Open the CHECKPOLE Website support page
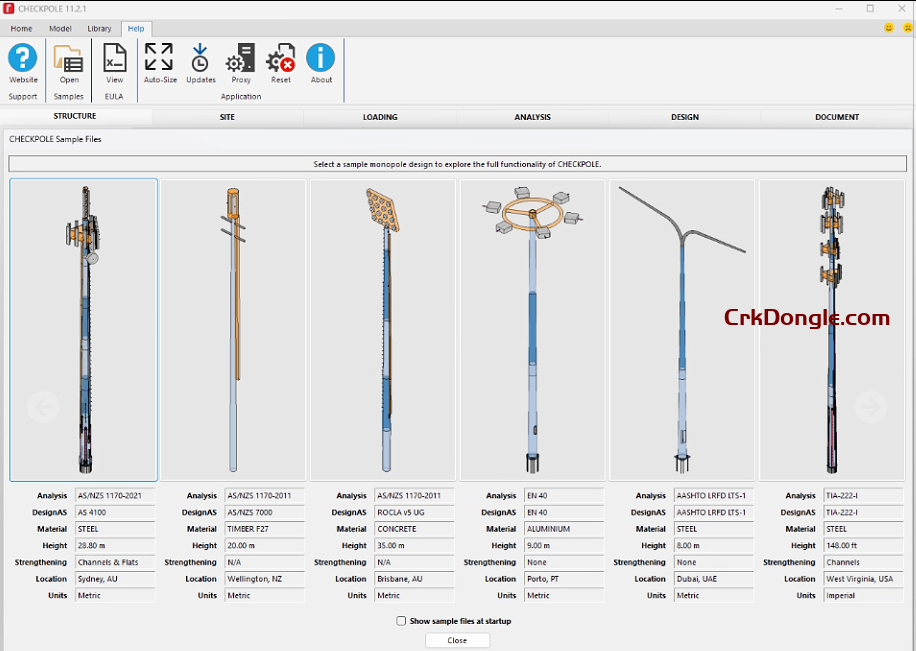The width and height of the screenshot is (916, 651). click(x=22, y=62)
